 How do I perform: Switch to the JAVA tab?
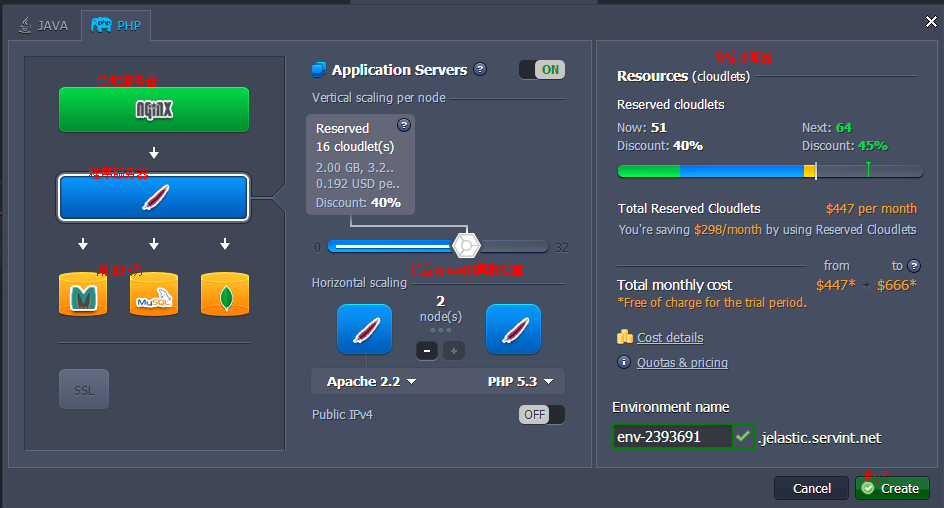46,25
